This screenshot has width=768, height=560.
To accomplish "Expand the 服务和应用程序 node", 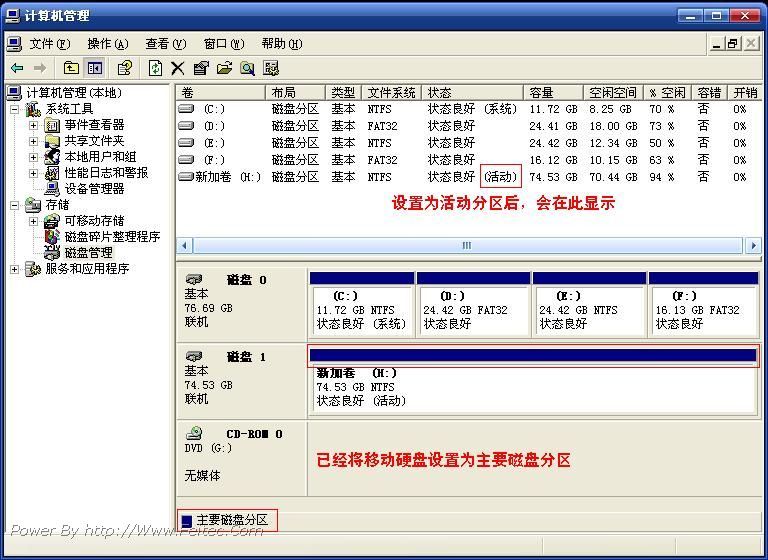I will pyautogui.click(x=15, y=269).
